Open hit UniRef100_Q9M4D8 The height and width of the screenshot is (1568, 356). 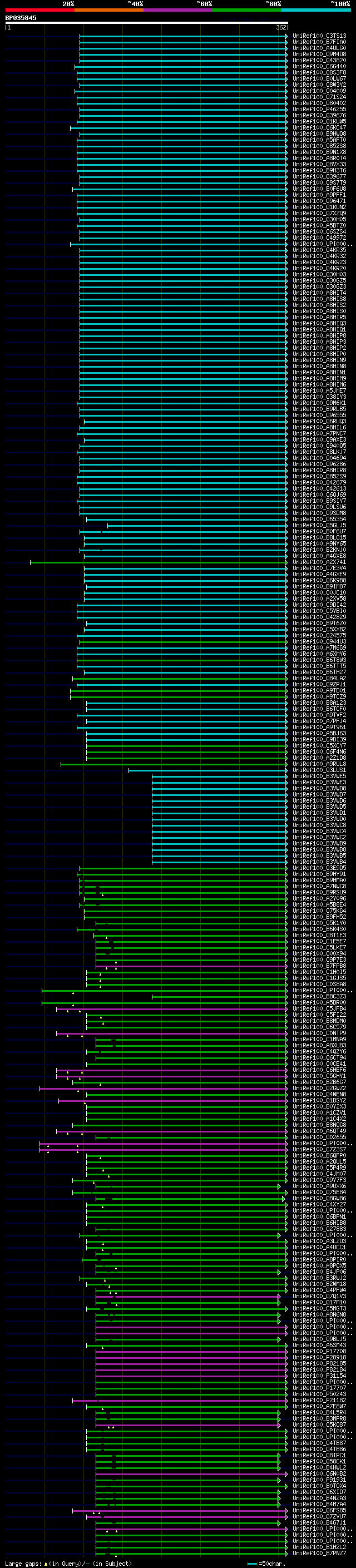pyautogui.click(x=319, y=54)
